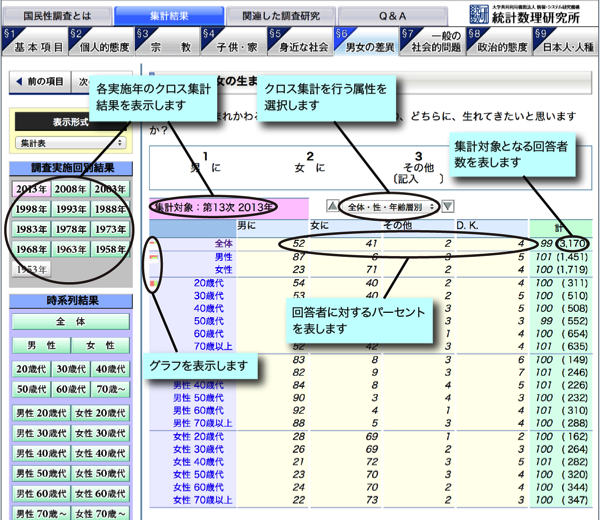The width and height of the screenshot is (600, 520).
Task: Click 女性 60歳代 row label in table
Action: pyautogui.click(x=198, y=487)
